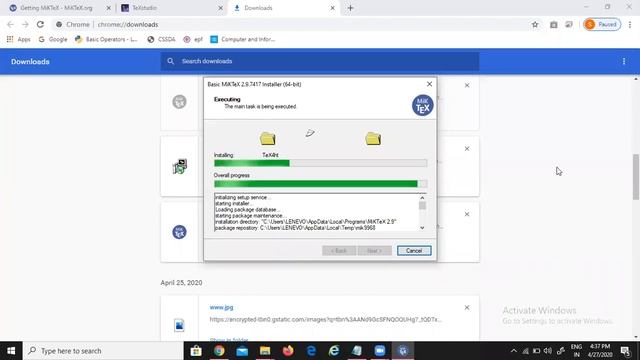The width and height of the screenshot is (640, 360).
Task: Open the Windows Start menu
Action: pyautogui.click(x=11, y=351)
